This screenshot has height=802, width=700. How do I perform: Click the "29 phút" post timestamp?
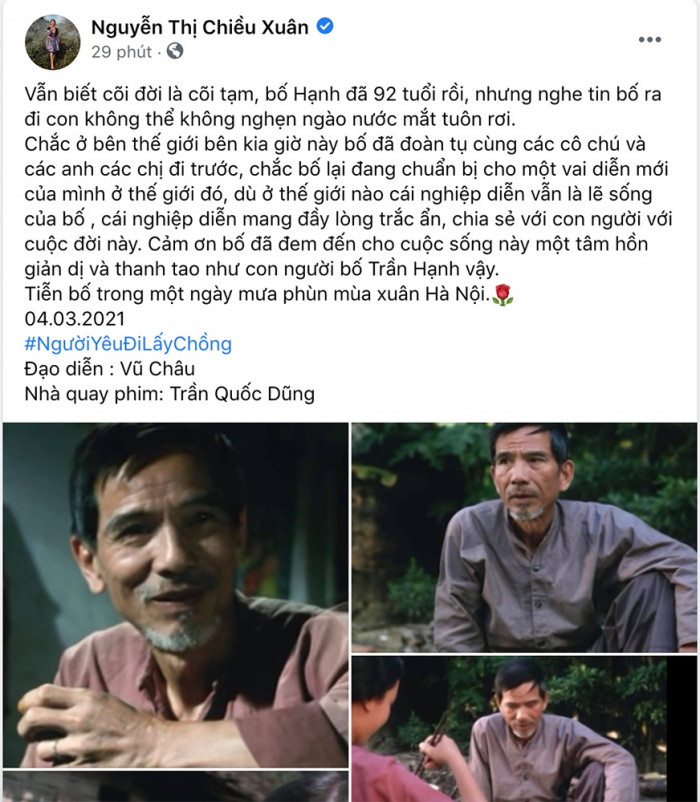122,52
